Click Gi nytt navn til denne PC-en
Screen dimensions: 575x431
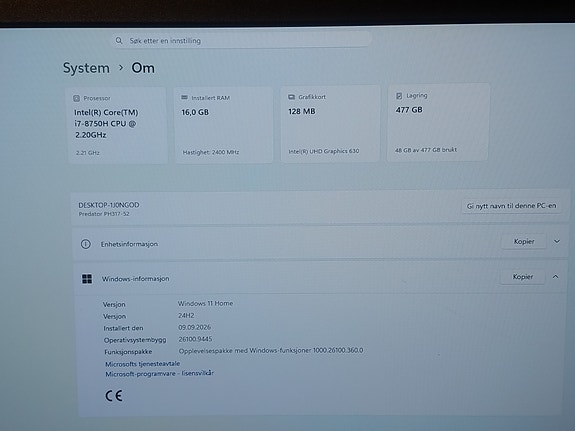(x=511, y=206)
